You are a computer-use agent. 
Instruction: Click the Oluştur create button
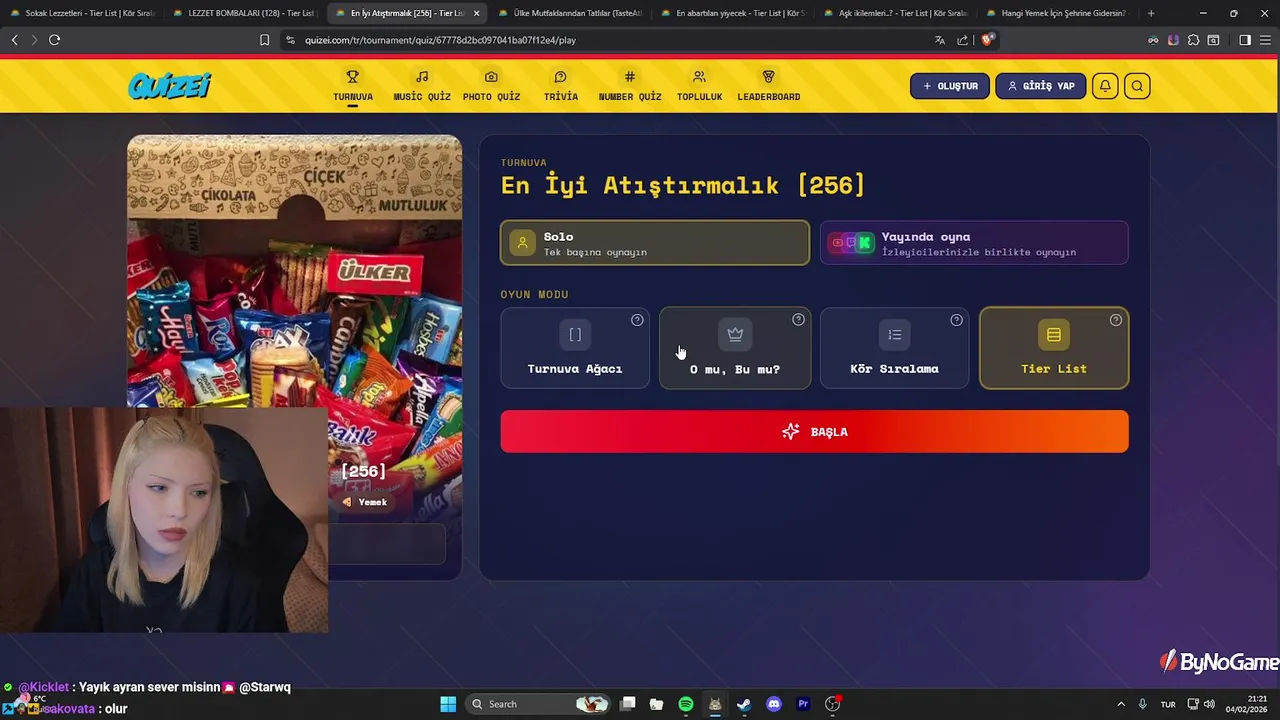[x=950, y=86]
